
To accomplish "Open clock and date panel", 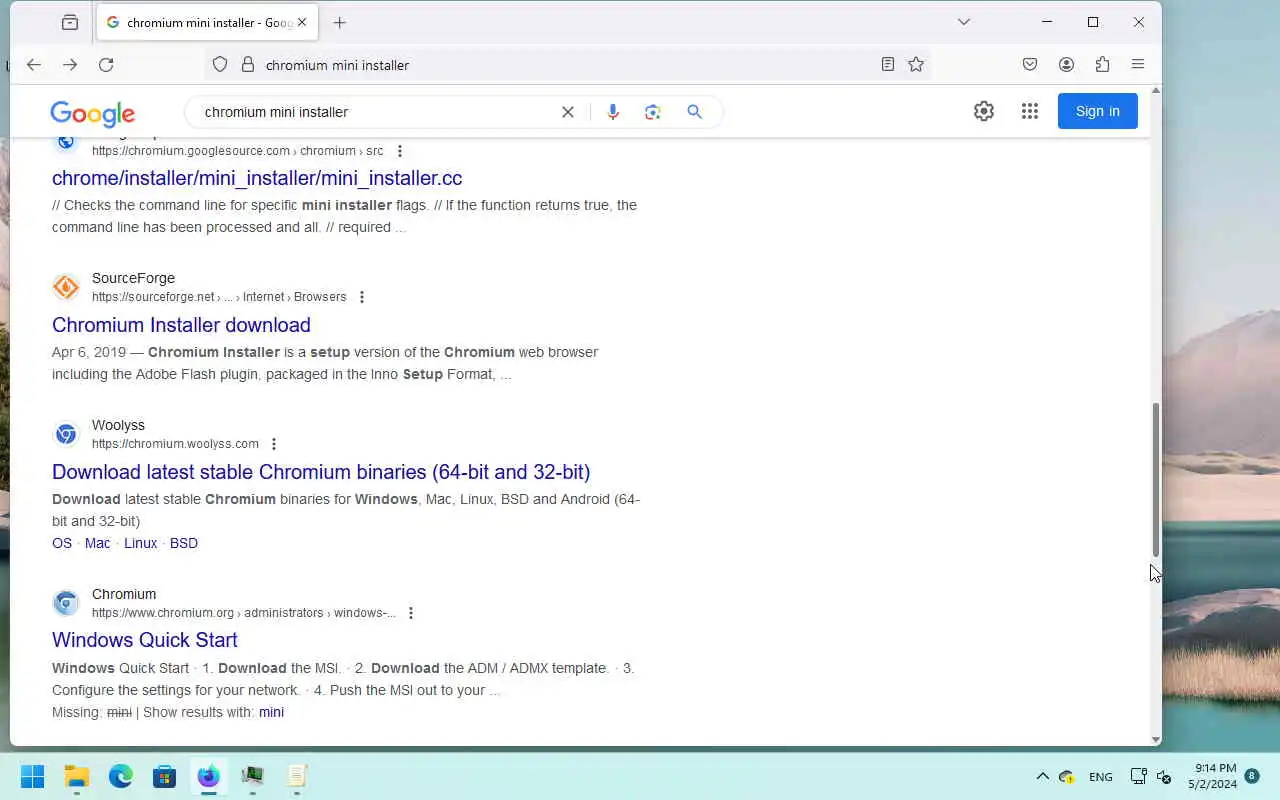I will (x=1212, y=776).
